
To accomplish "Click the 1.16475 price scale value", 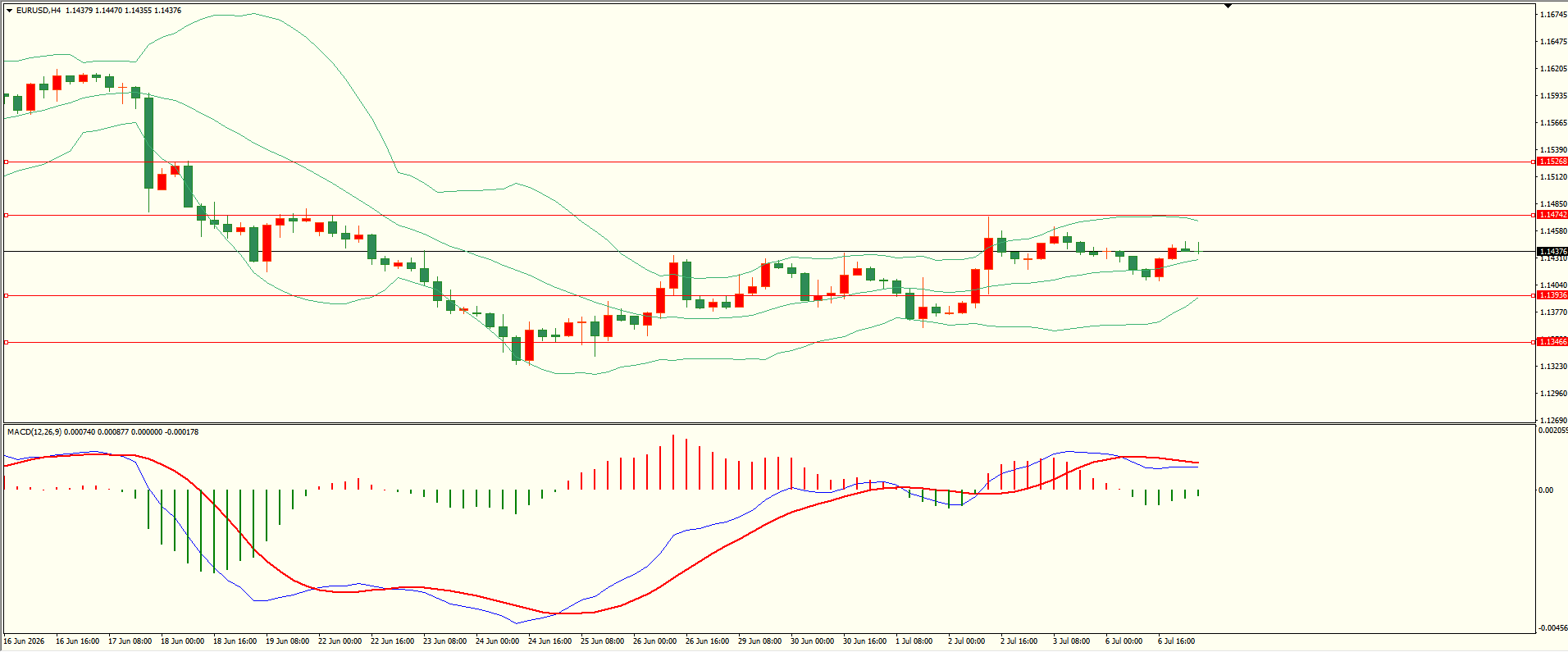I will 1553,42.
